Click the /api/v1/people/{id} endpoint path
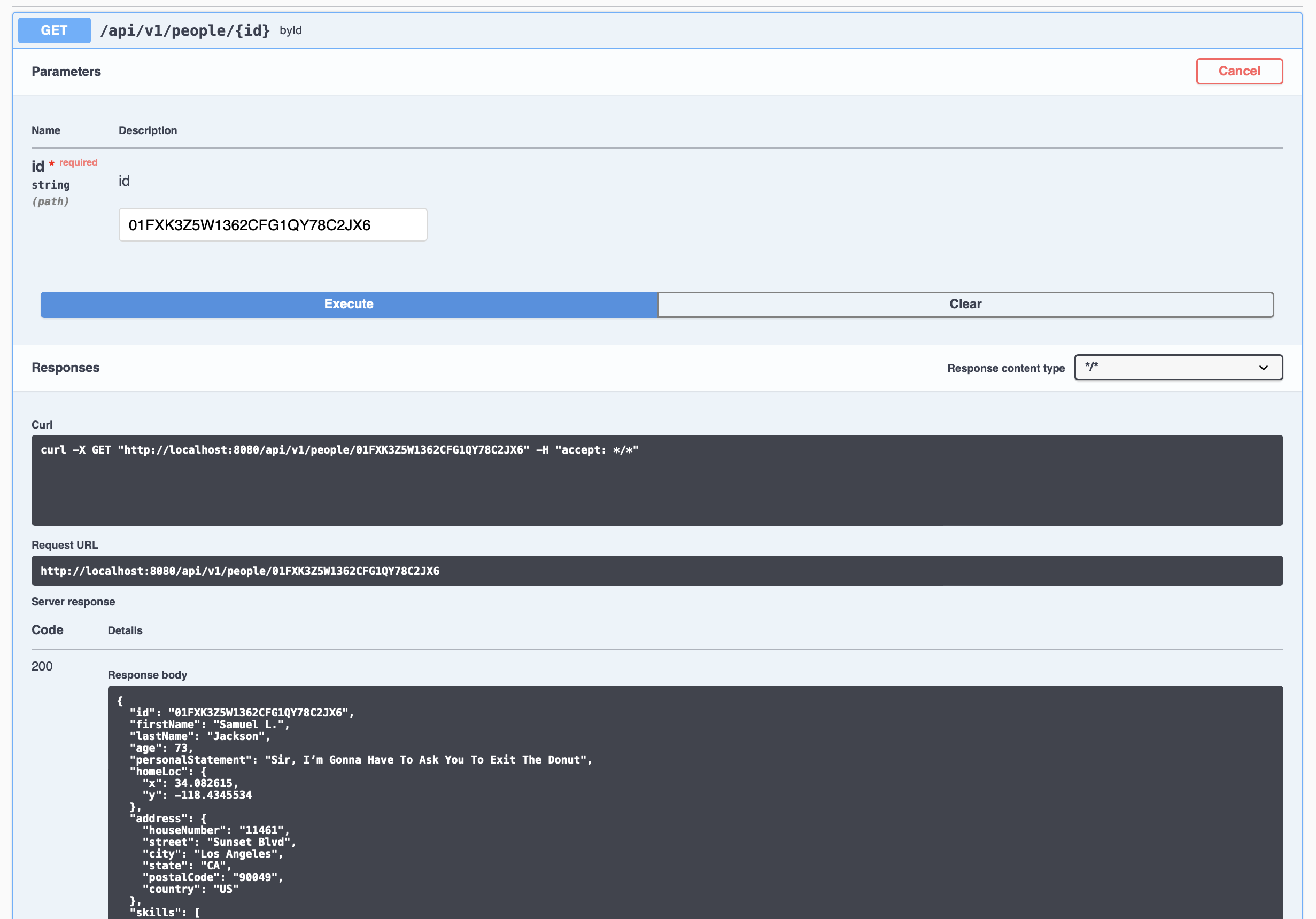The height and width of the screenshot is (919, 1316). [x=184, y=30]
